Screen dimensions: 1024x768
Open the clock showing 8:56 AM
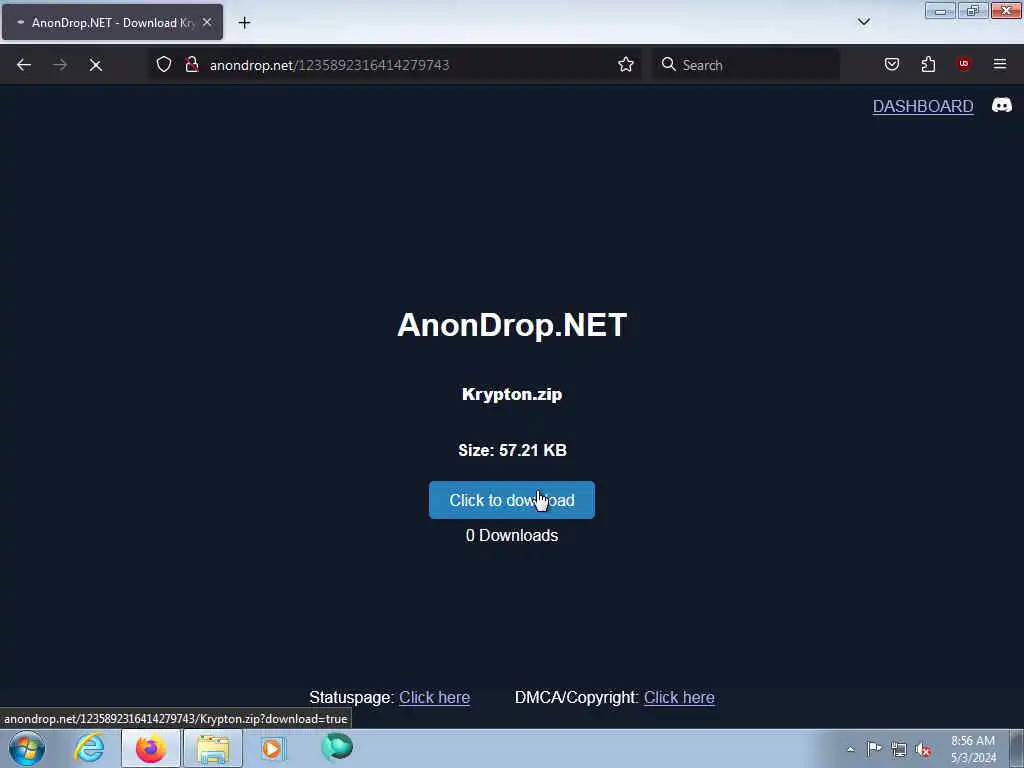(973, 749)
